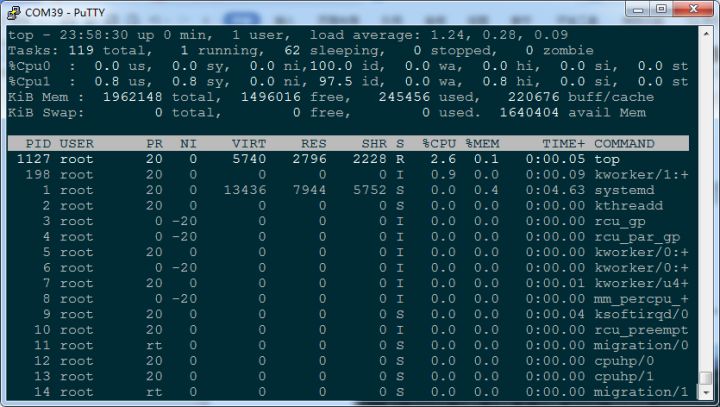
Task: Click the 1640404 avail Mem value
Action: [x=529, y=113]
